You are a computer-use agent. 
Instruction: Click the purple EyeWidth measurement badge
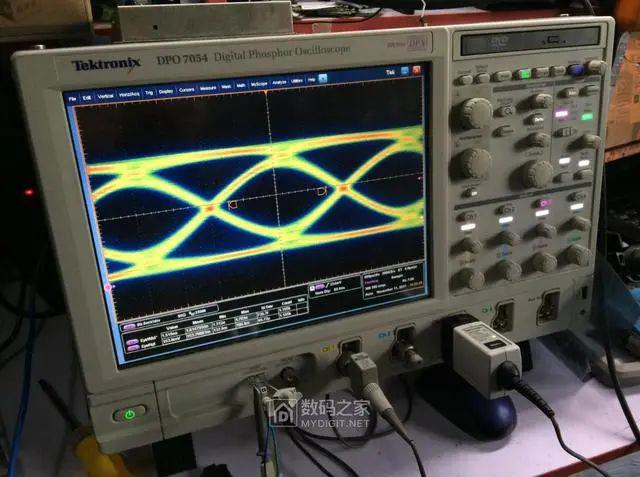(132, 342)
